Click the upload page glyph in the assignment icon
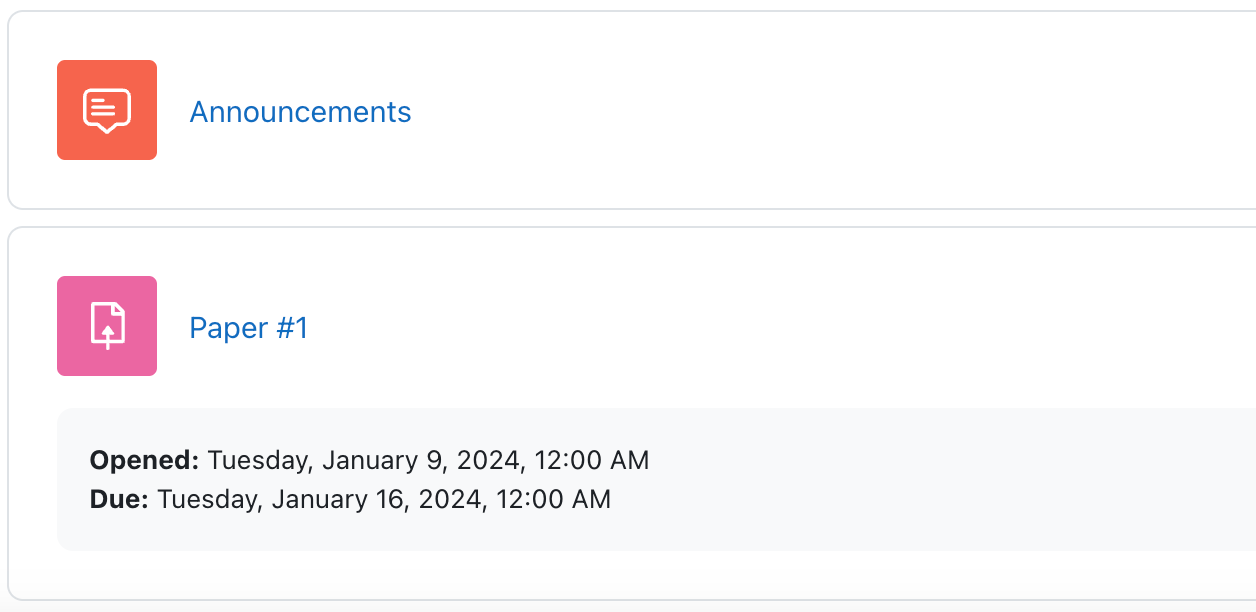 click(x=107, y=326)
